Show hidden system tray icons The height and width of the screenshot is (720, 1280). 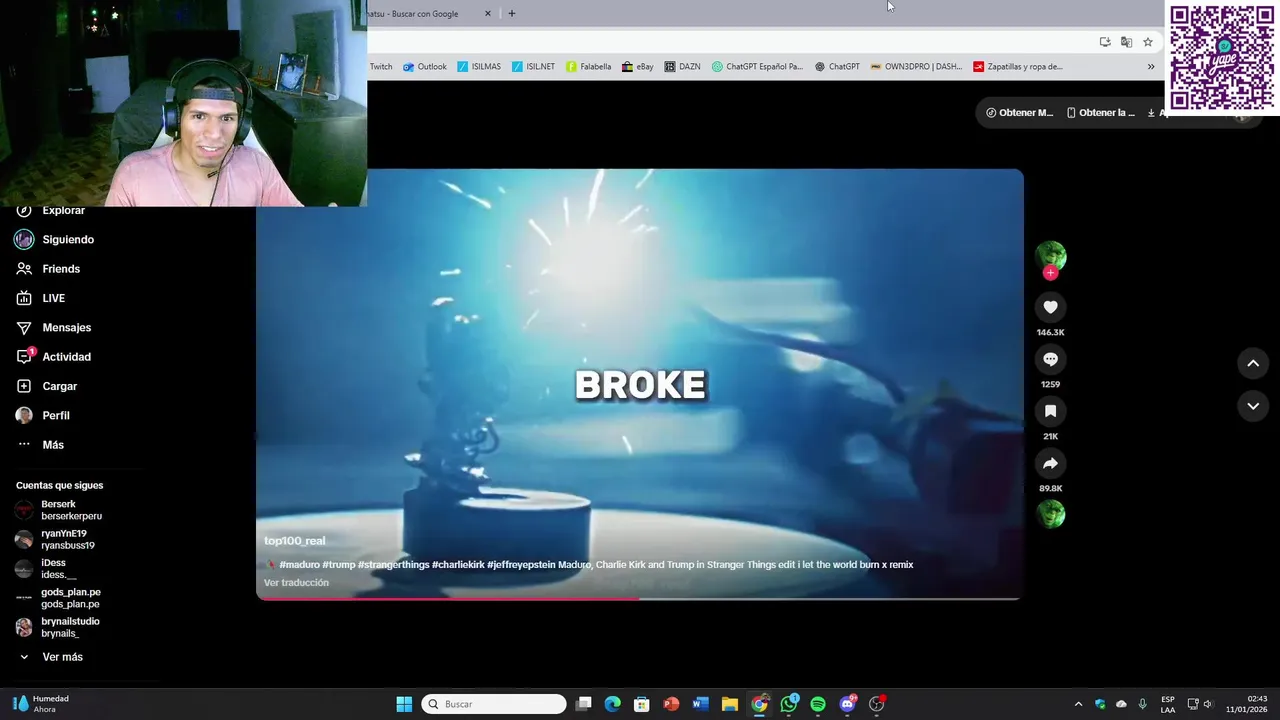pos(1078,704)
